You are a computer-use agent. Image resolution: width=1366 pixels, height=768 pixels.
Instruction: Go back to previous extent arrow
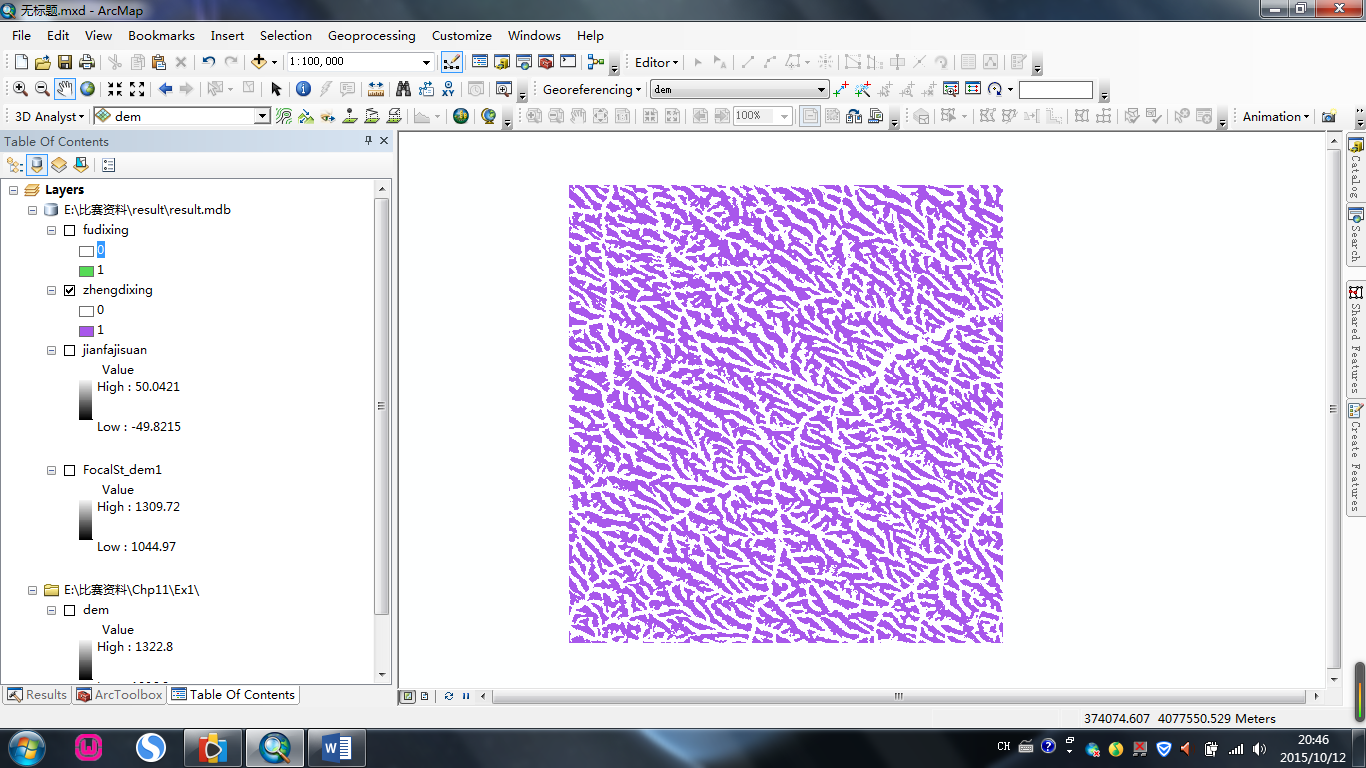pos(165,89)
